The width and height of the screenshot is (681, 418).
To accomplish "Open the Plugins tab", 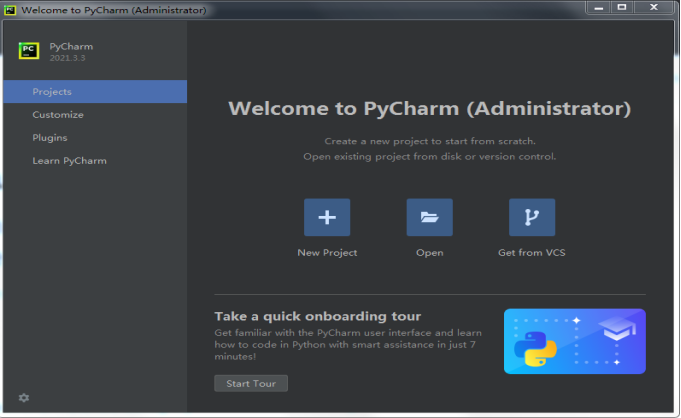I will pos(95,138).
